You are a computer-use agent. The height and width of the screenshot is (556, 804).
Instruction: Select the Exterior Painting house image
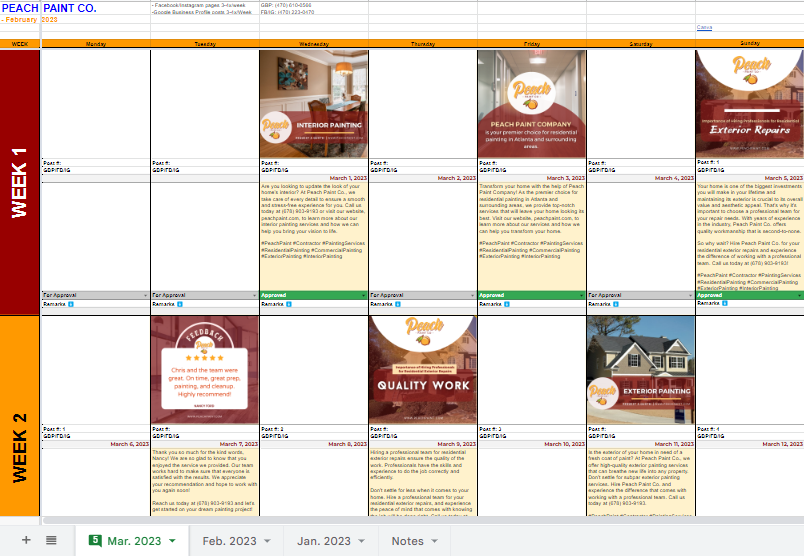[640, 370]
